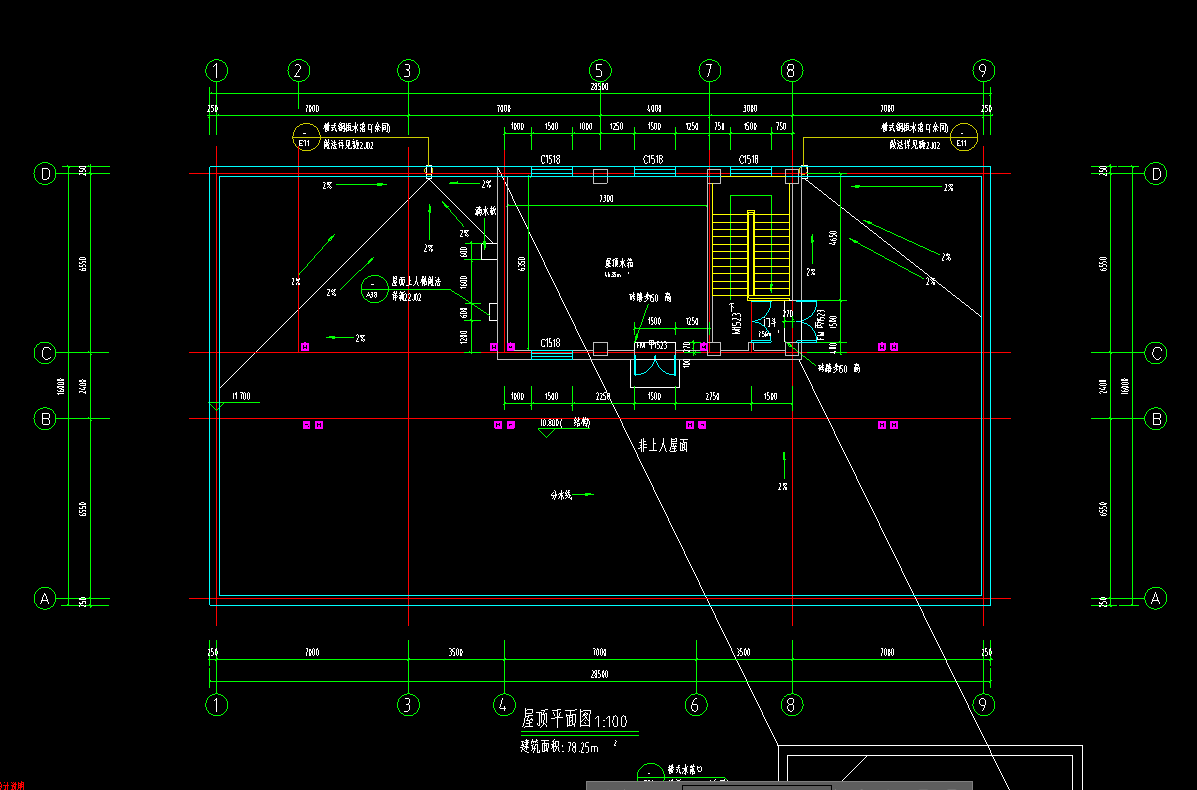Select axis bubble 5 at the top
The image size is (1197, 790).
click(x=599, y=70)
